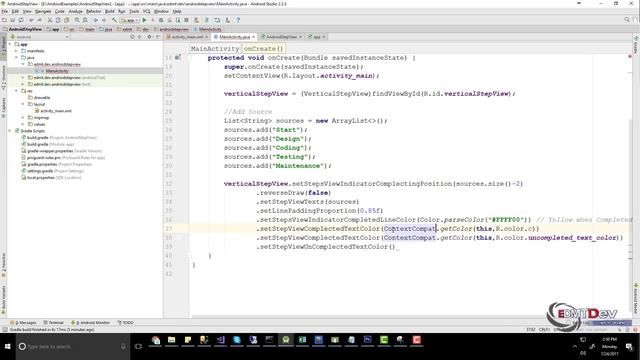
Task: Click the error stripe indicator at top right
Action: click(x=630, y=56)
